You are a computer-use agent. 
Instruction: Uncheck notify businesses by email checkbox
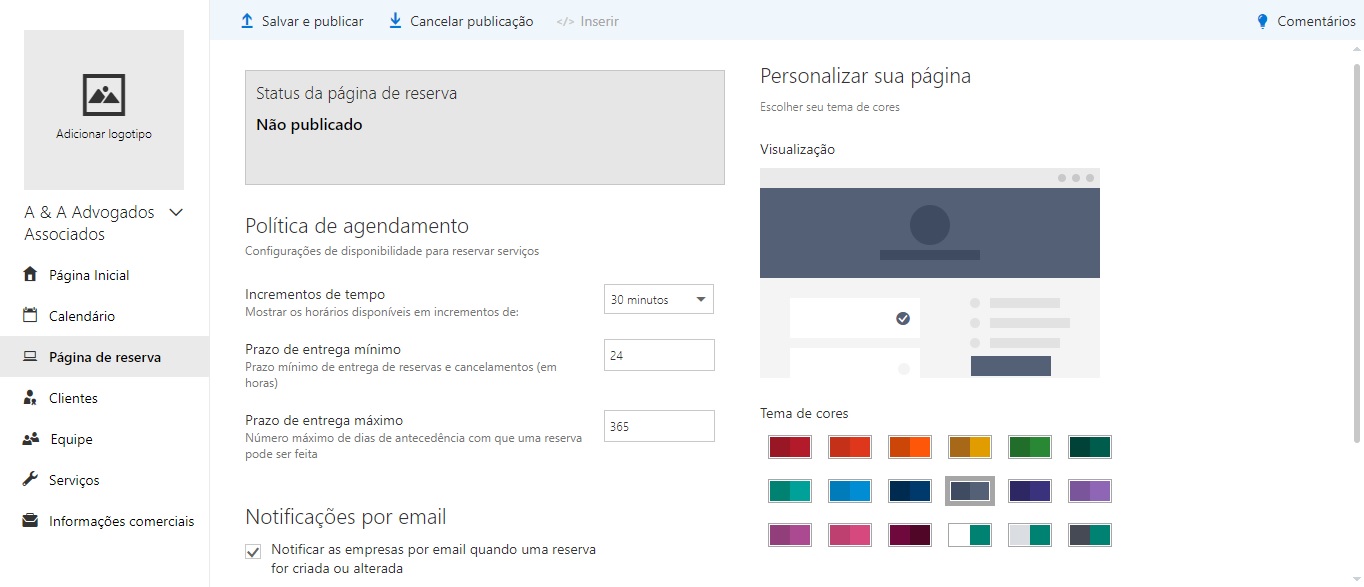click(253, 551)
